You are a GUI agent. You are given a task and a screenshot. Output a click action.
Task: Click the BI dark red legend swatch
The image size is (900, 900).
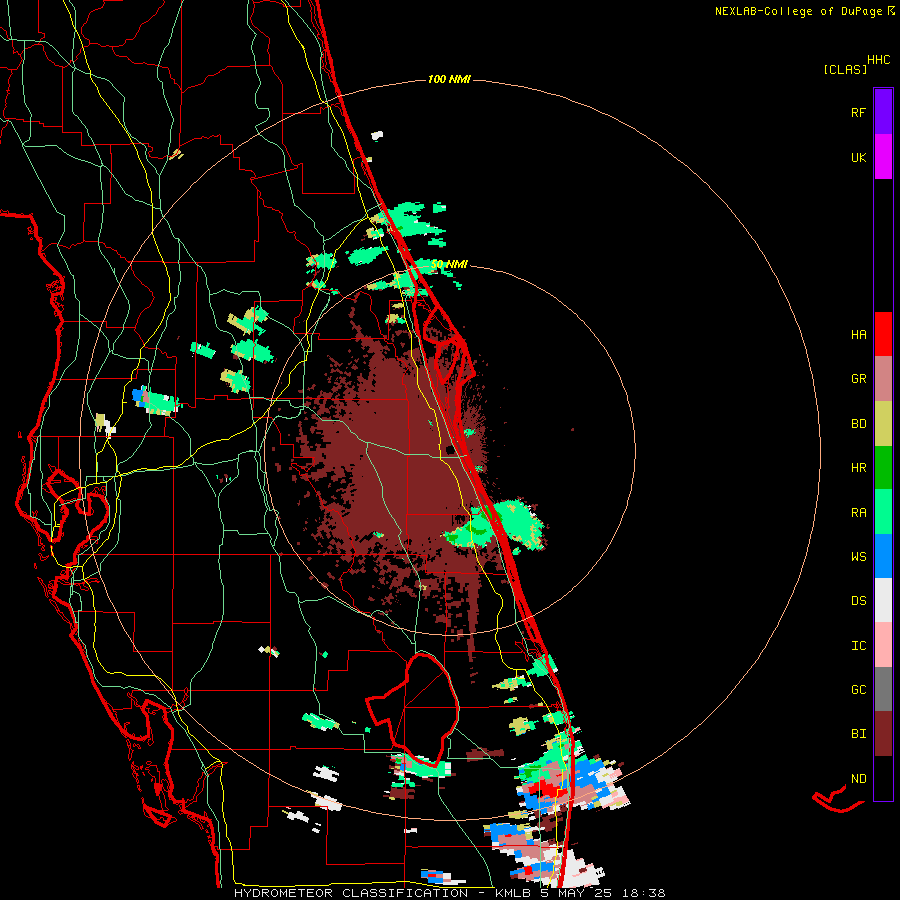[x=883, y=734]
